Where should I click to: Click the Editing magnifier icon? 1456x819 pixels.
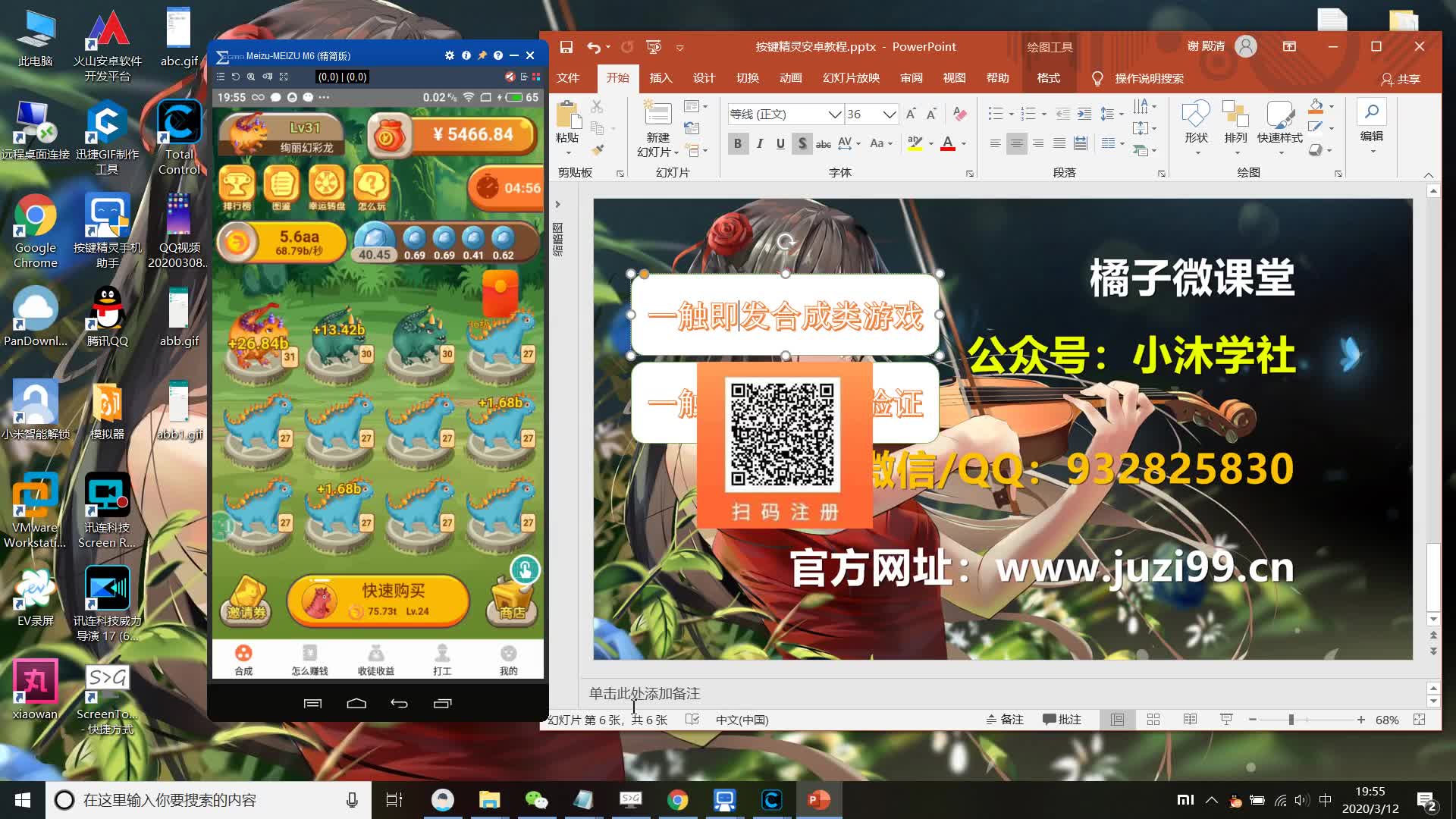tap(1371, 112)
